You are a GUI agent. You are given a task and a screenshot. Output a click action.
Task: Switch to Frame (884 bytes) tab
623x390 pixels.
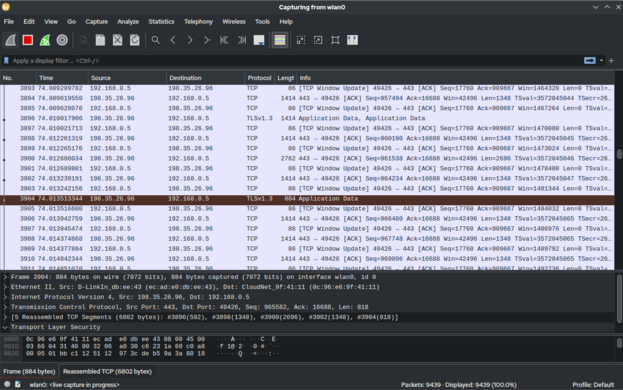click(29, 371)
